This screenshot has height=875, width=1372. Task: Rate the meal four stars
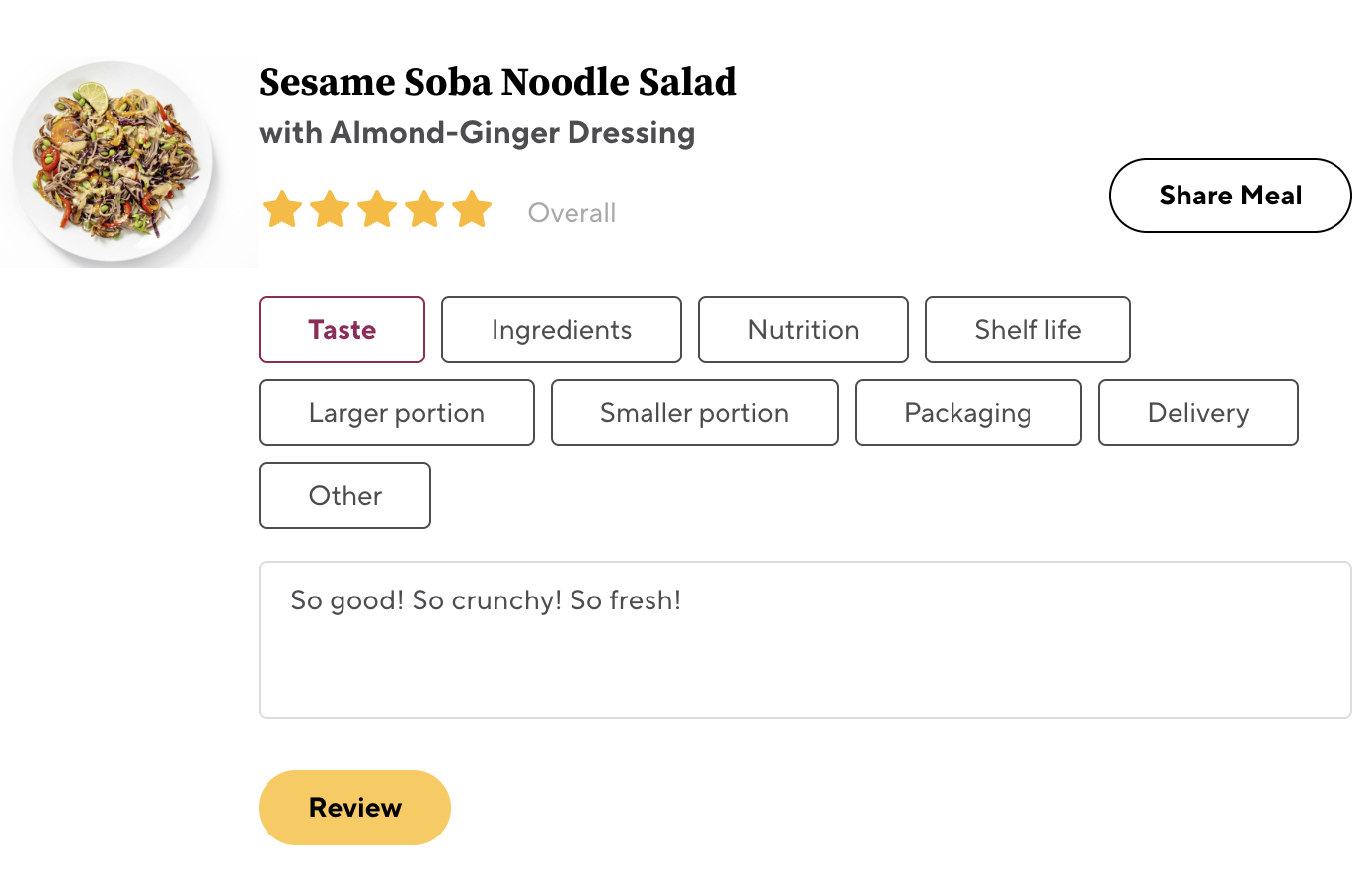tap(424, 209)
